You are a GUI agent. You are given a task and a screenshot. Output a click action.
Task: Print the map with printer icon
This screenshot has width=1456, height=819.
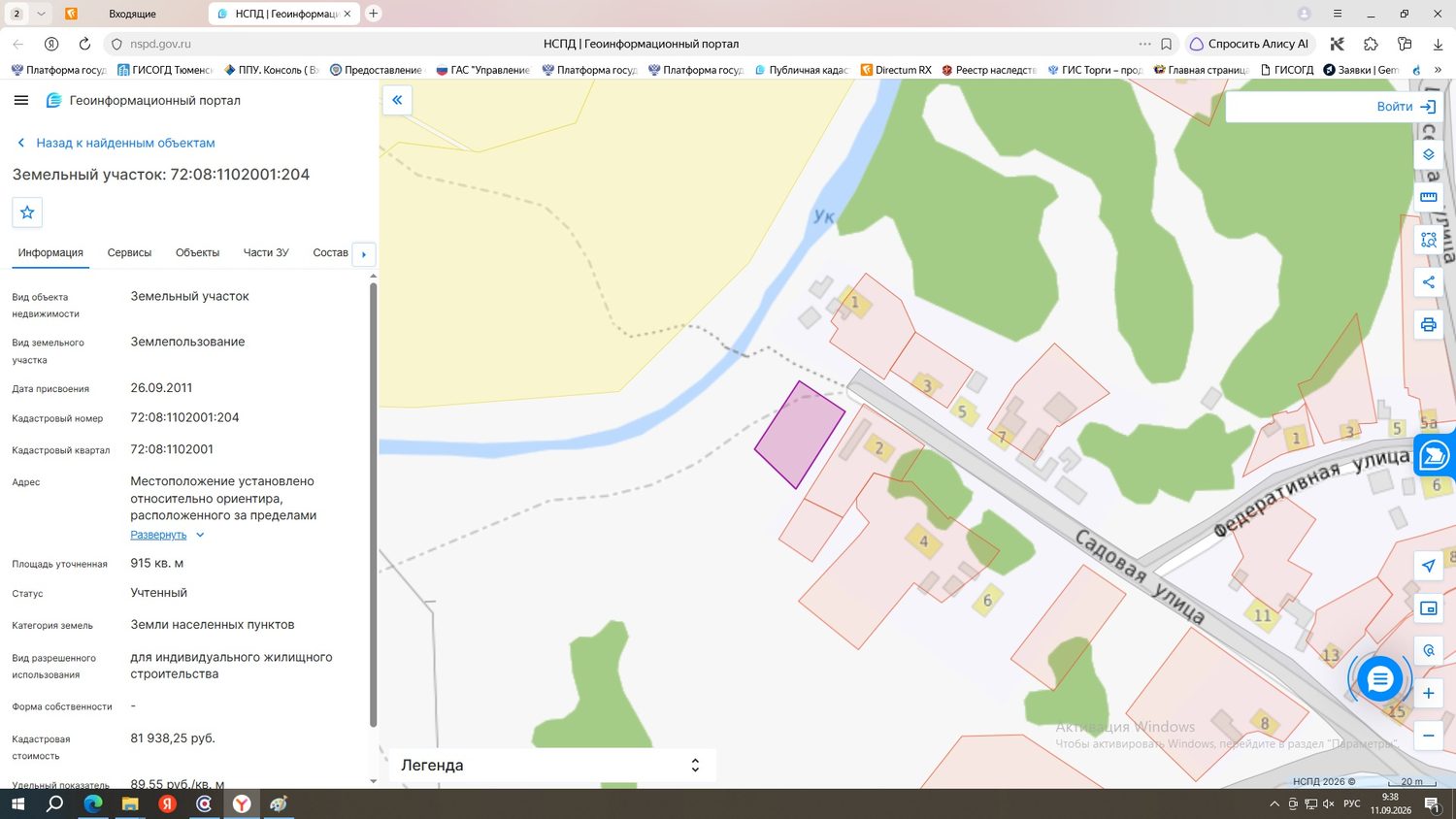point(1429,325)
